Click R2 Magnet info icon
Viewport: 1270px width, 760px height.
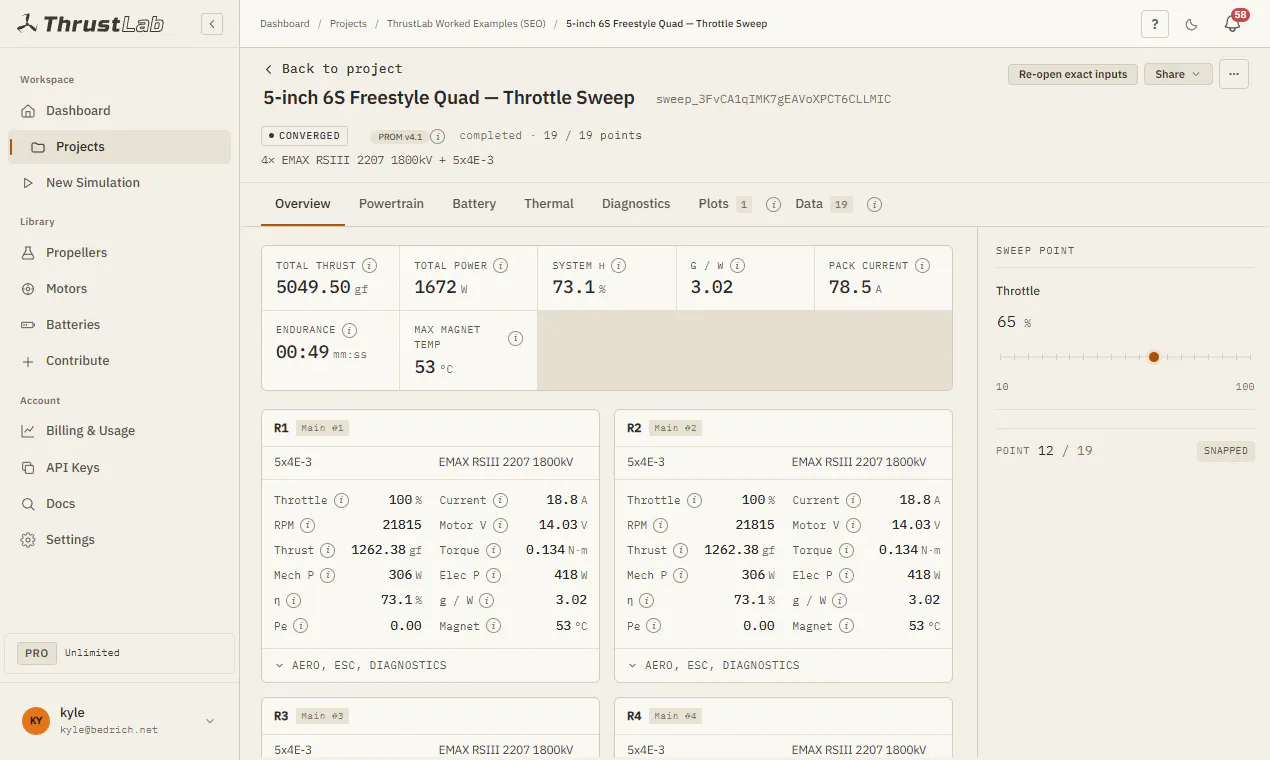[847, 626]
